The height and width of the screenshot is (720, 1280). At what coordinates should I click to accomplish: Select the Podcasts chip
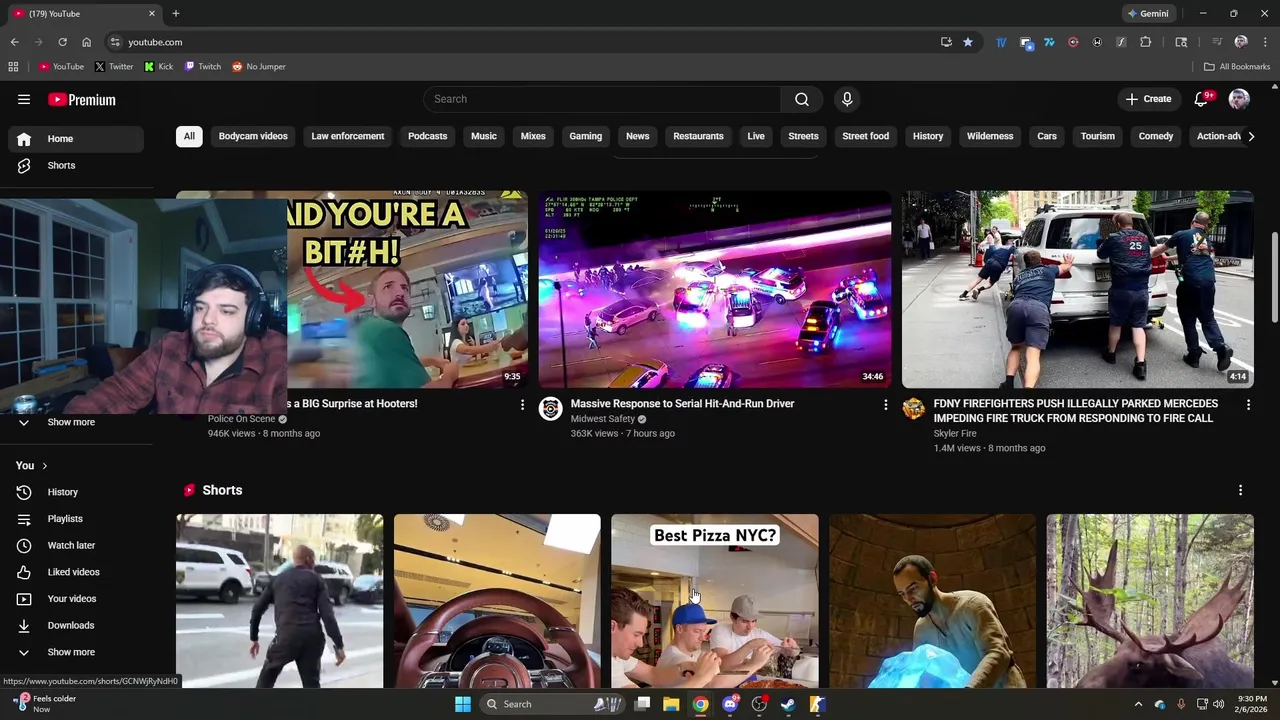(x=427, y=136)
